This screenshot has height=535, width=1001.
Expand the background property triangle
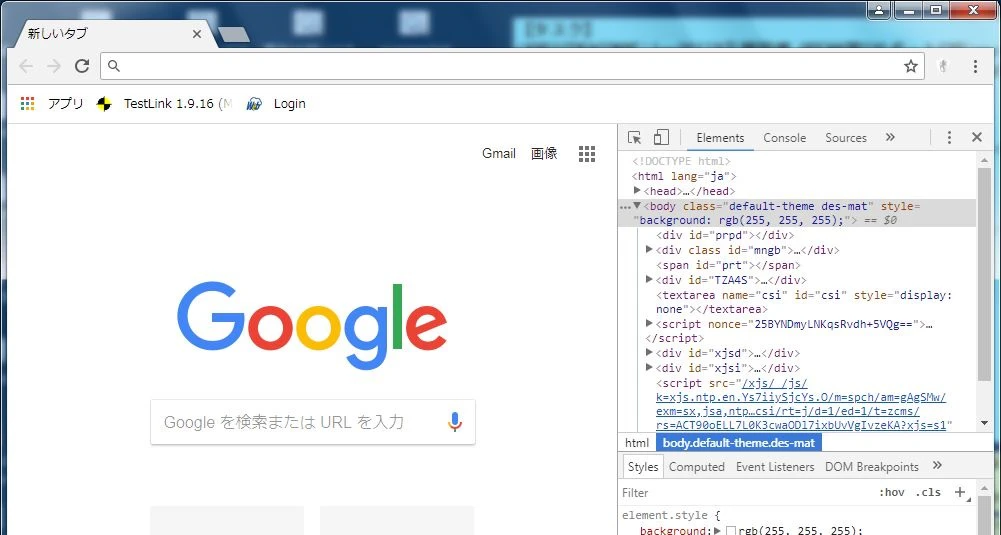tap(718, 531)
